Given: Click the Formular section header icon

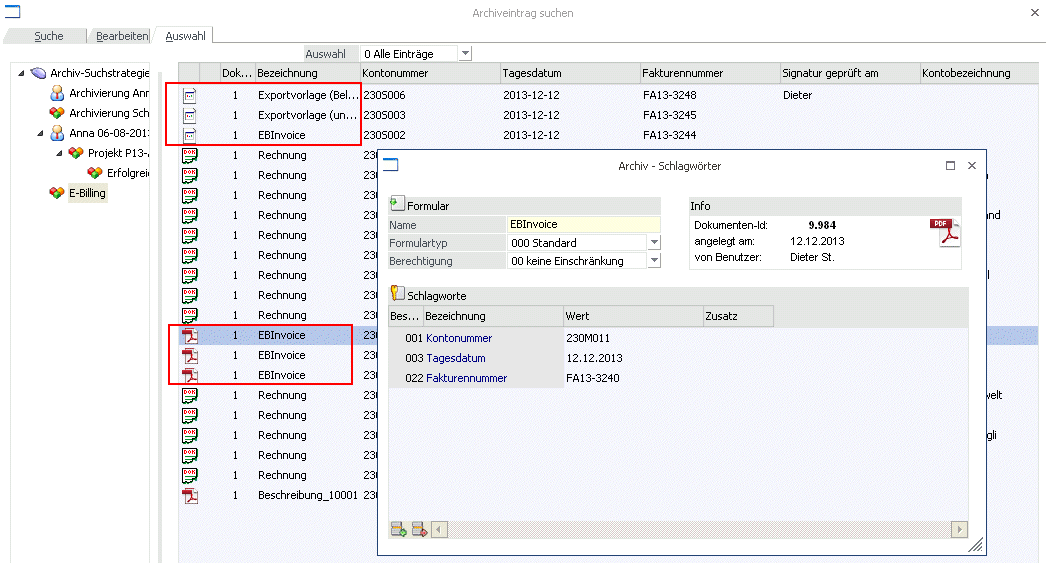Looking at the screenshot, I should click(x=397, y=203).
